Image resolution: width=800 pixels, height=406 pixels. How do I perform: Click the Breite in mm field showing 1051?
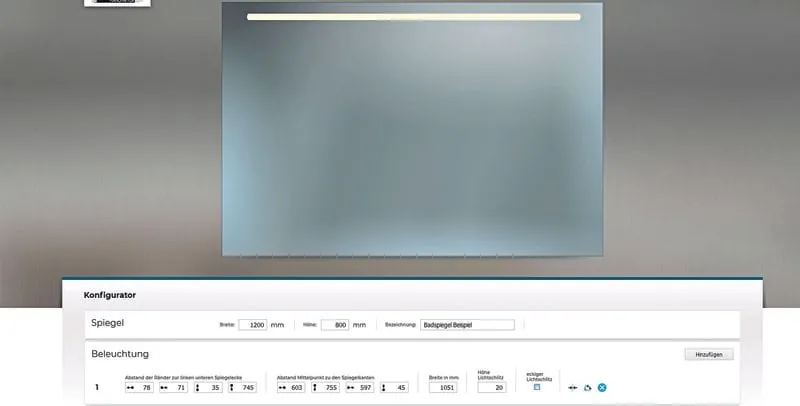(x=442, y=387)
